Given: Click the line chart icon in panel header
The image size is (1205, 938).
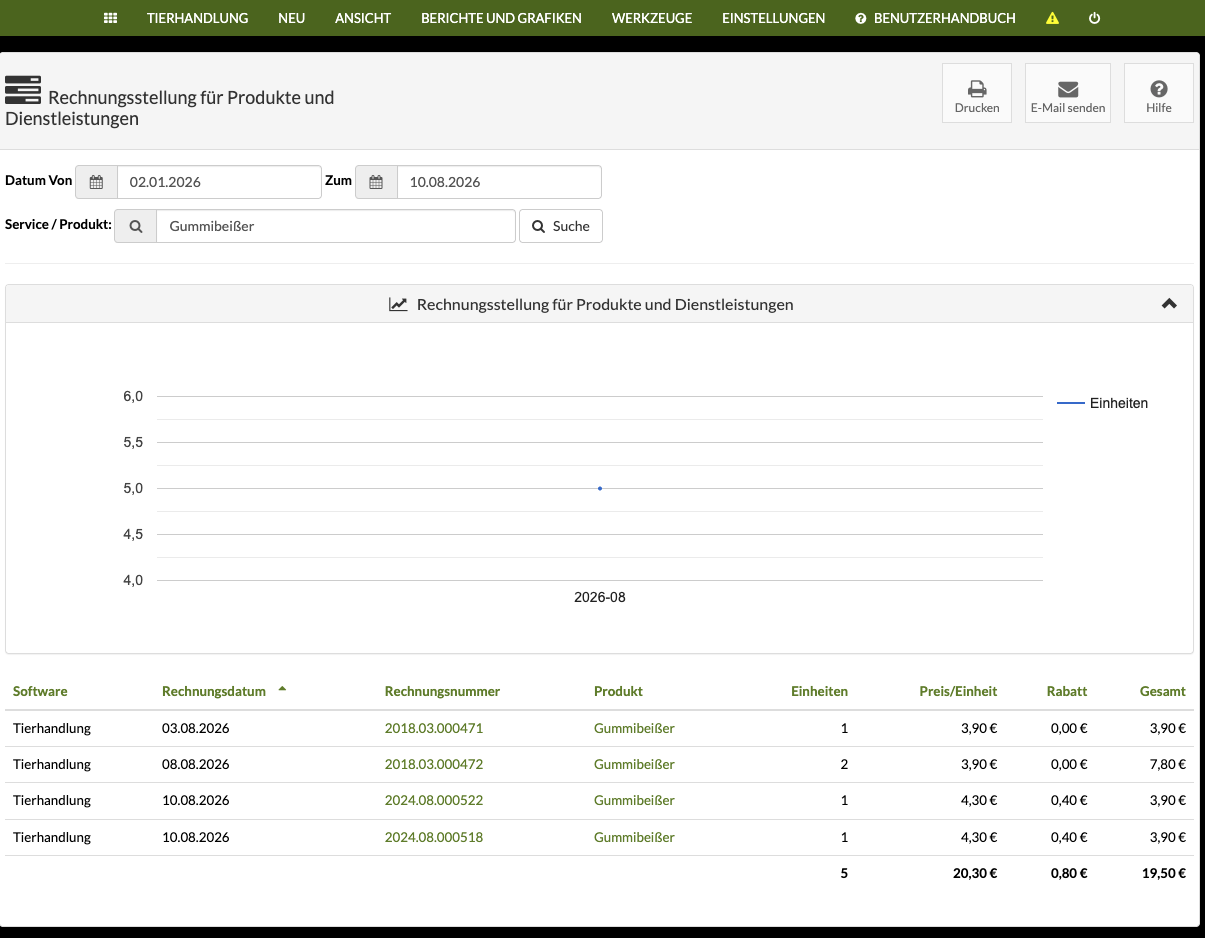Looking at the screenshot, I should pyautogui.click(x=398, y=304).
